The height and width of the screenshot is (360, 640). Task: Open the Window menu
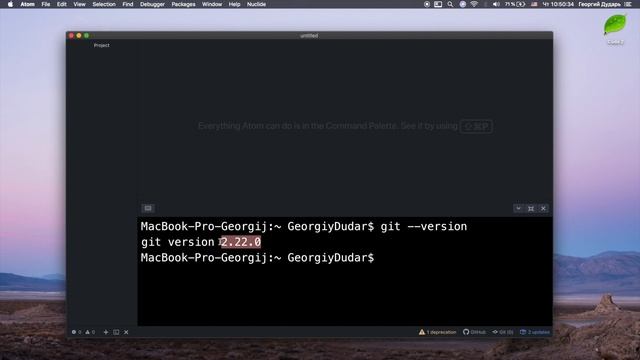[212, 4]
